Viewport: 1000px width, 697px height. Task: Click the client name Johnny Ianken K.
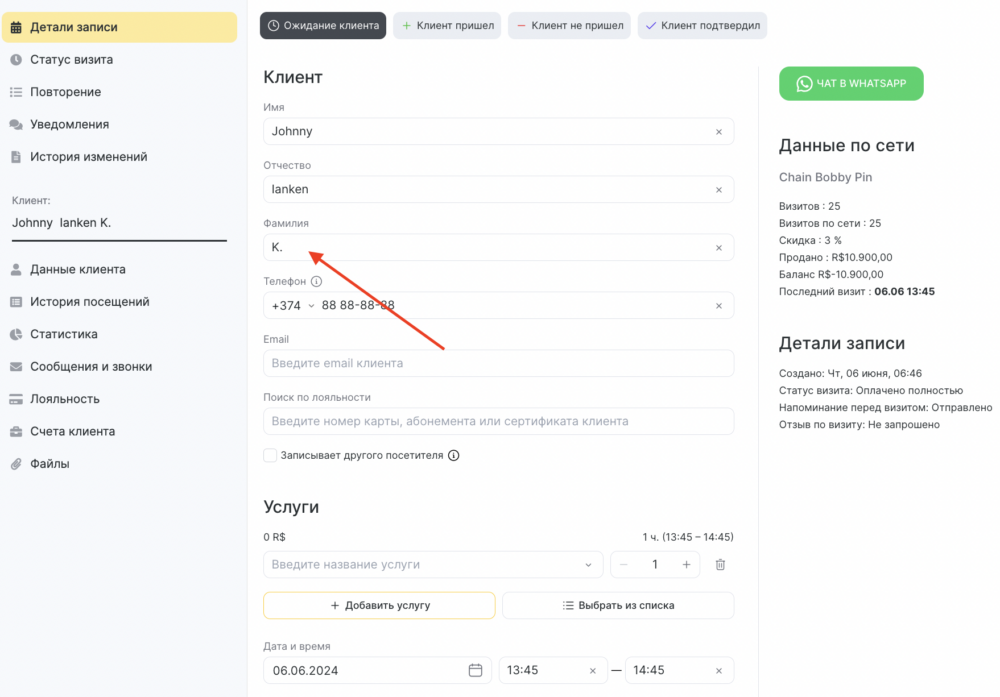61,223
